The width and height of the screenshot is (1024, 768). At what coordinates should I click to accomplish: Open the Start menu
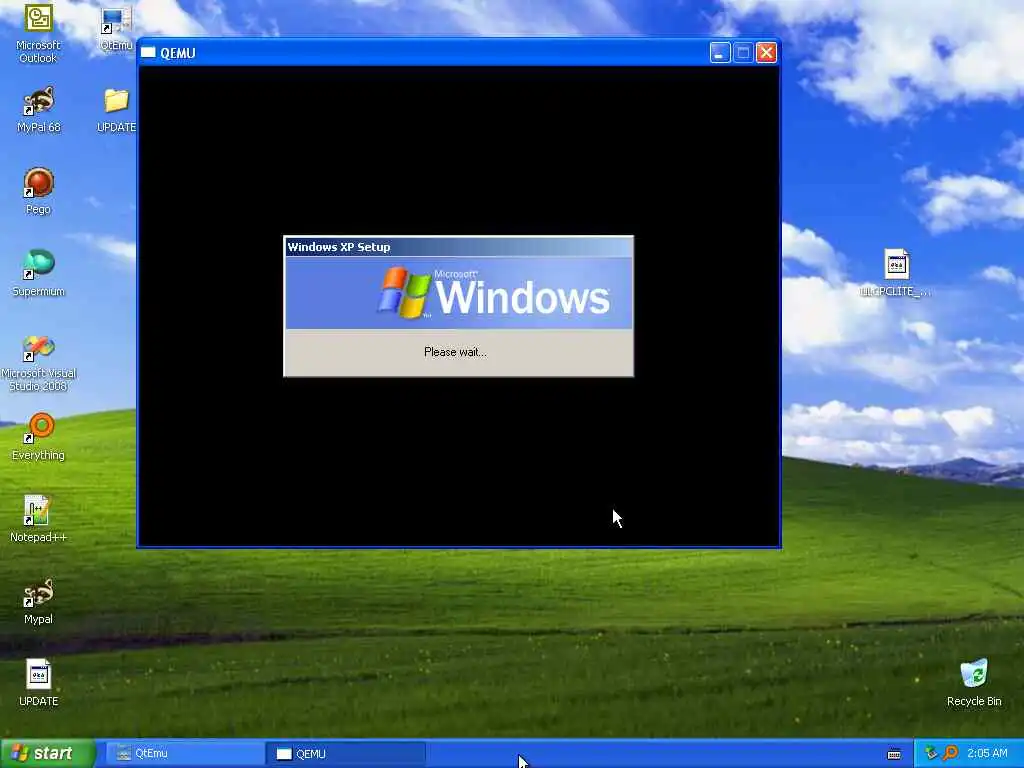pyautogui.click(x=48, y=754)
